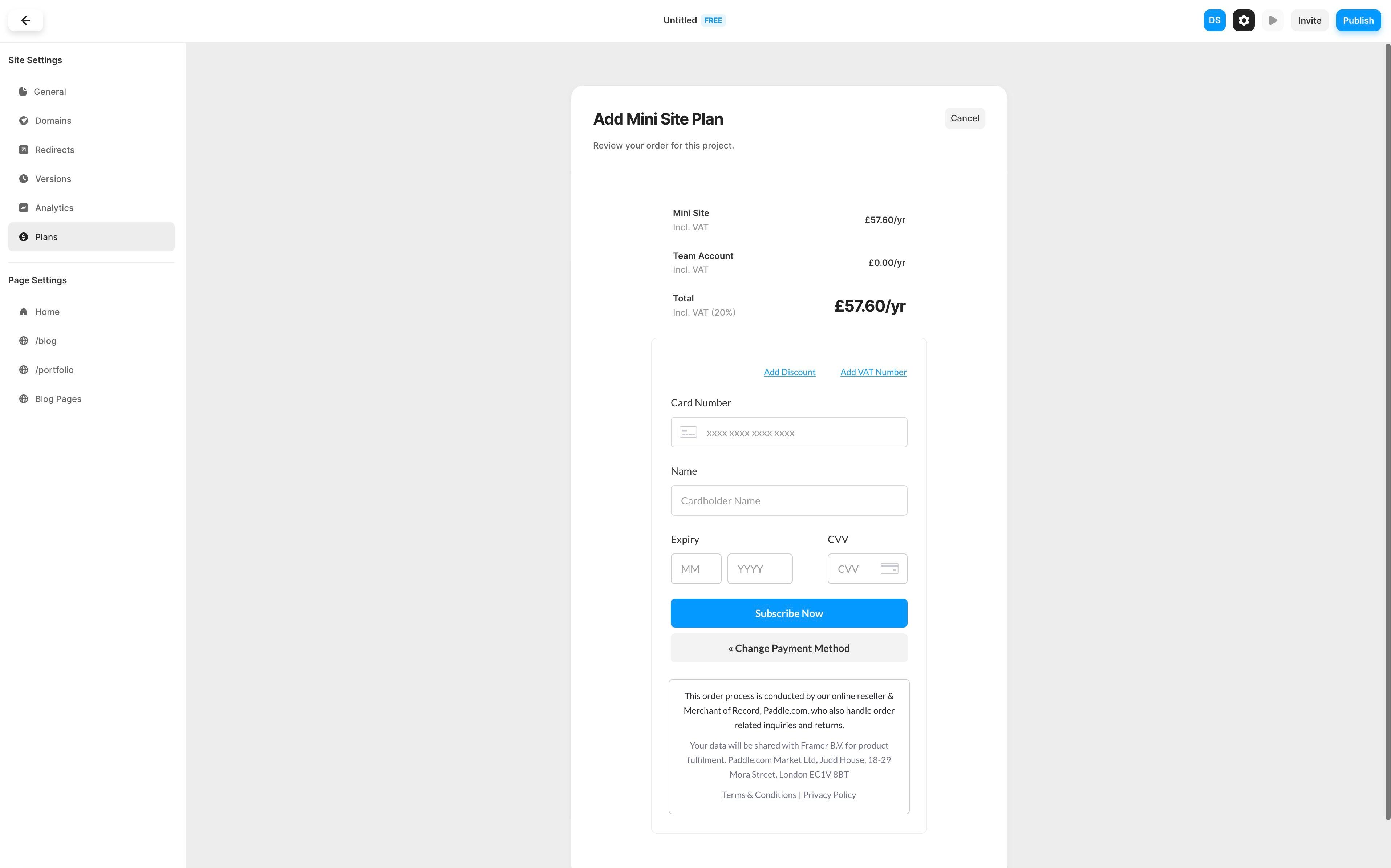1391x868 pixels.
Task: Open Home page settings
Action: click(x=48, y=311)
